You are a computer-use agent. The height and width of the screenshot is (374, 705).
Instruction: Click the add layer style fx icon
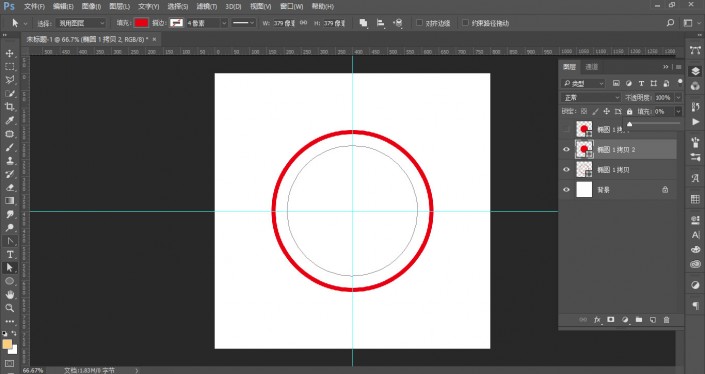[x=597, y=320]
